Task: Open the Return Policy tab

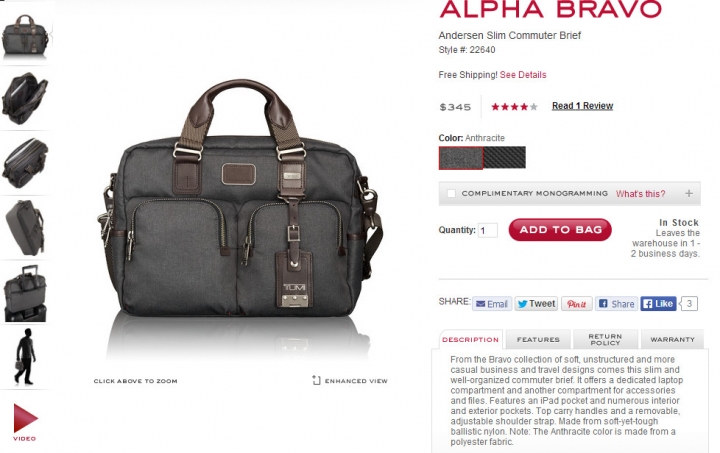Action: (x=605, y=340)
